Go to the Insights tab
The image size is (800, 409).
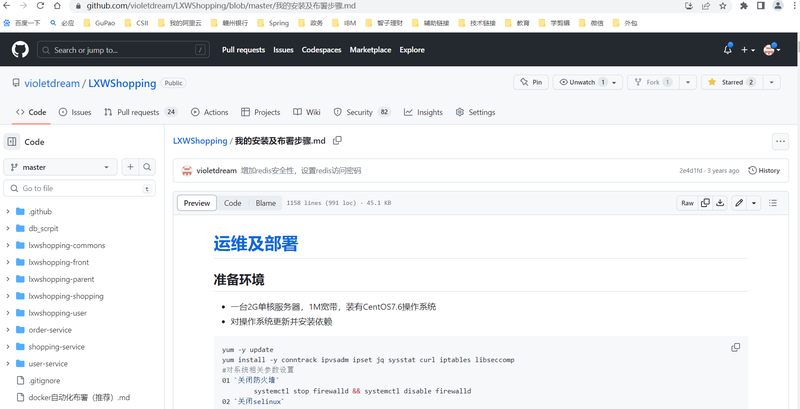423,113
